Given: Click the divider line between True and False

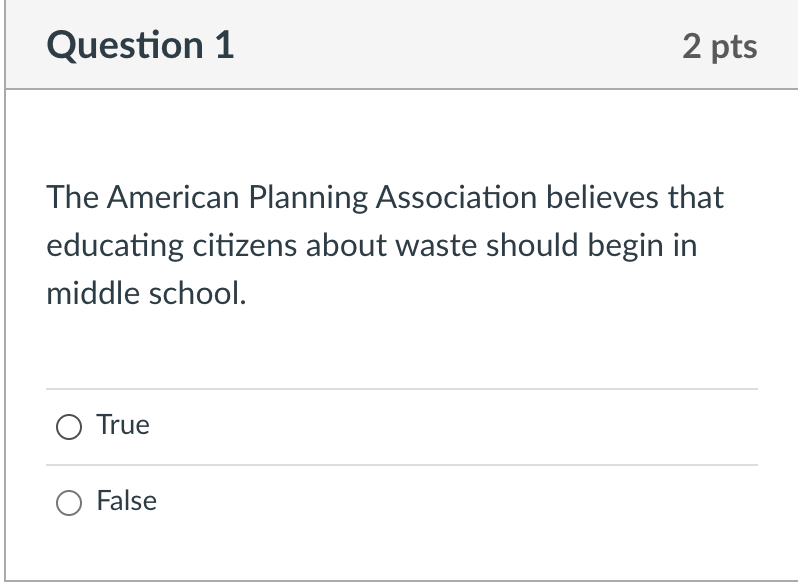Looking at the screenshot, I should click(400, 465).
